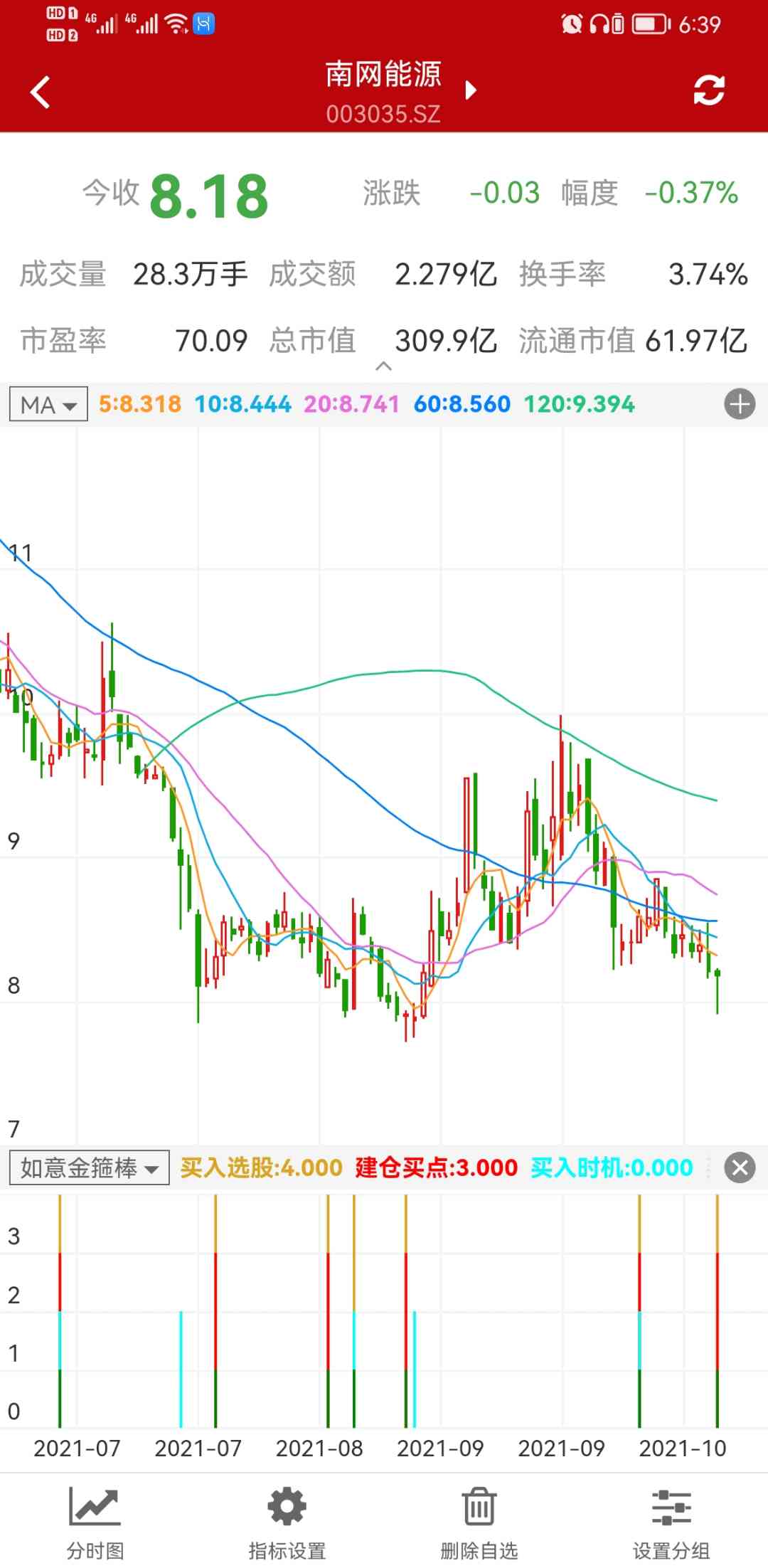Close the 如意金箍棒 indicator panel
The height and width of the screenshot is (1568, 768).
tap(740, 1167)
